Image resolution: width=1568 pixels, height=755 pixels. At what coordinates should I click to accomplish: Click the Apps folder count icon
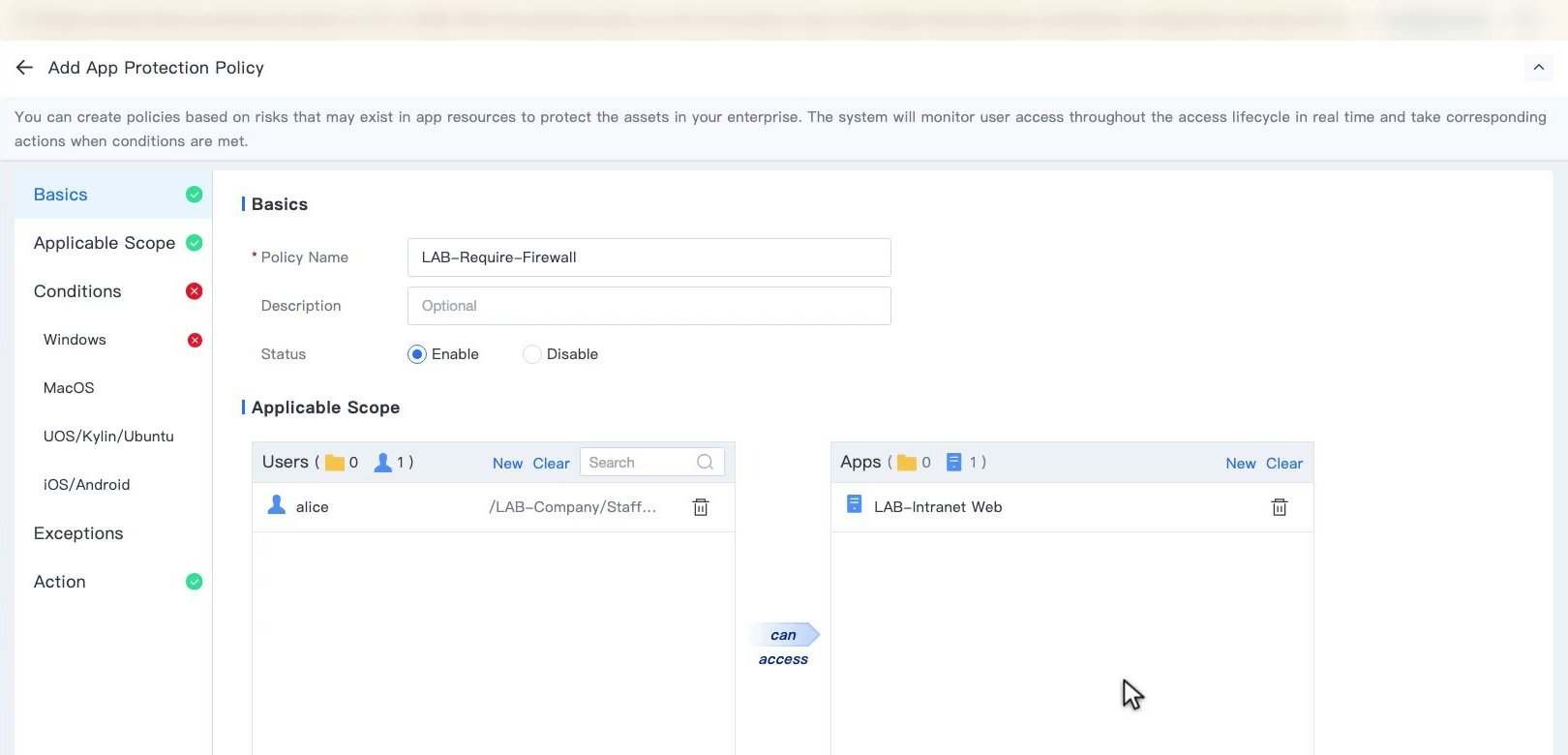click(x=907, y=463)
